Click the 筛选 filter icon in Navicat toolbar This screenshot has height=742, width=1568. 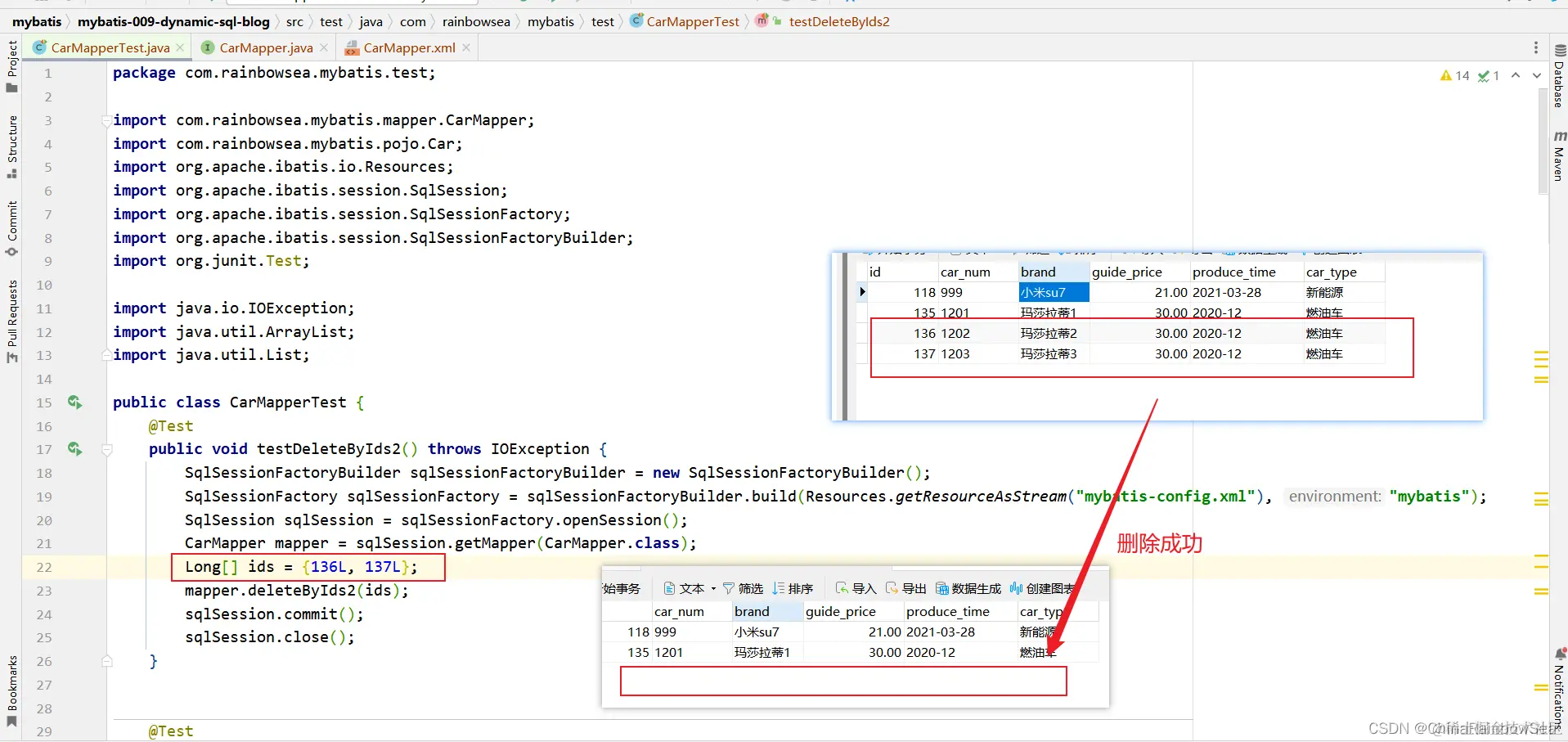point(728,588)
